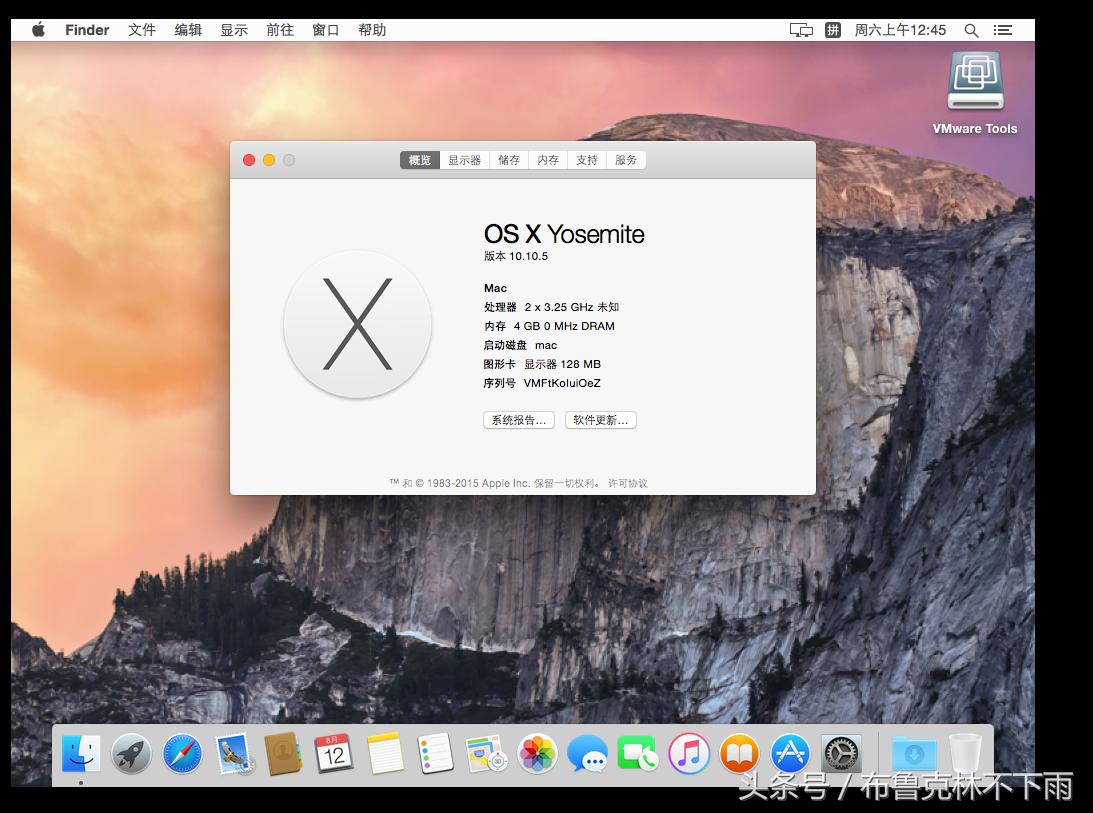Open the Photos app icon
The width and height of the screenshot is (1093, 813).
537,754
